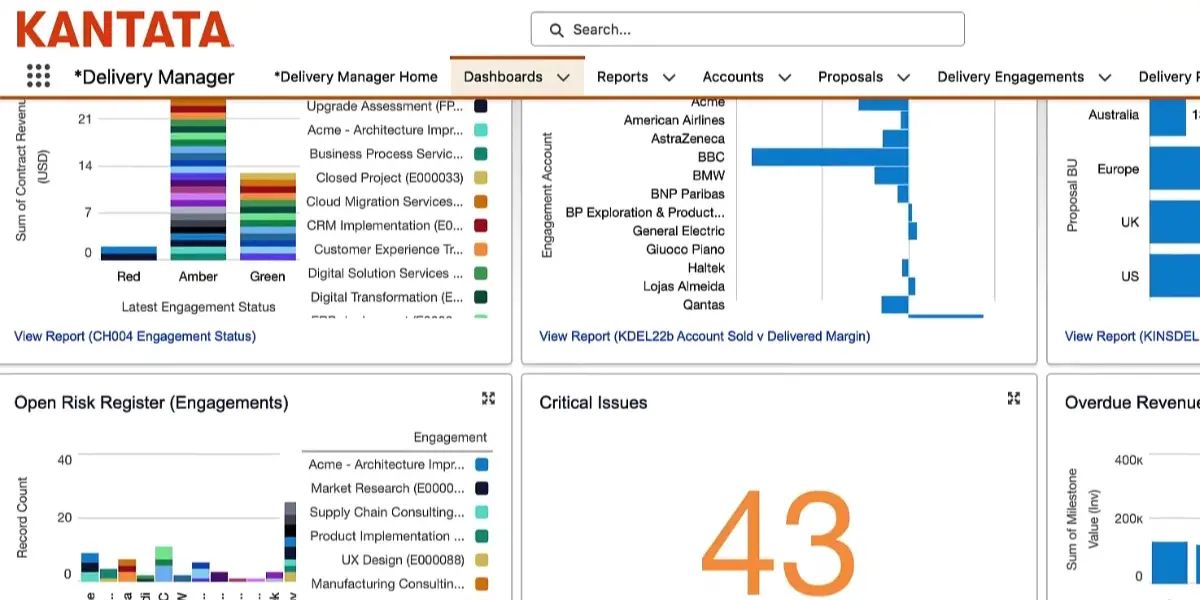The width and height of the screenshot is (1200, 600).
Task: Click the Giuoco Piano account label
Action: (x=686, y=250)
